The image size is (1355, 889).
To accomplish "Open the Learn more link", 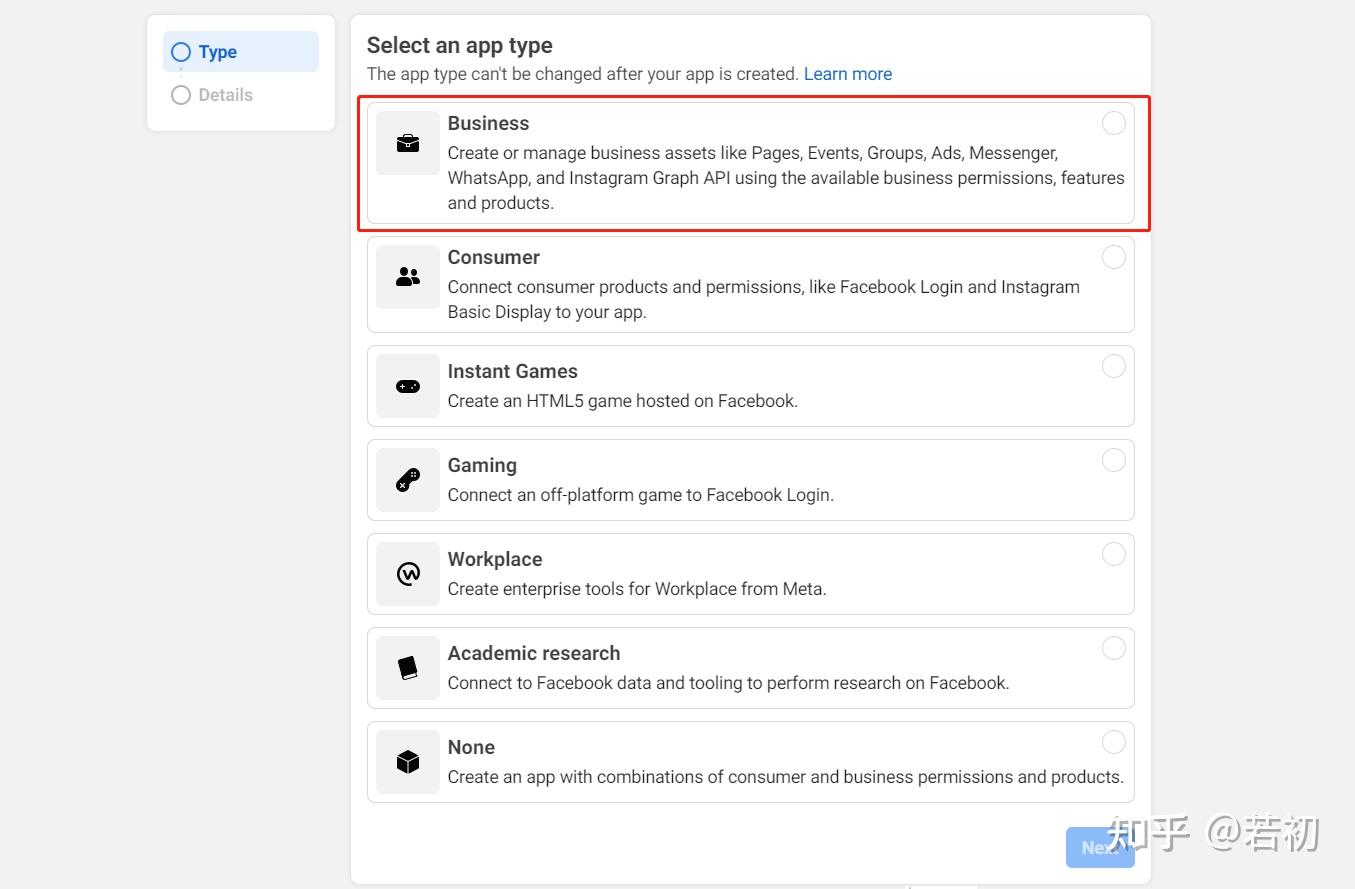I will pos(847,74).
